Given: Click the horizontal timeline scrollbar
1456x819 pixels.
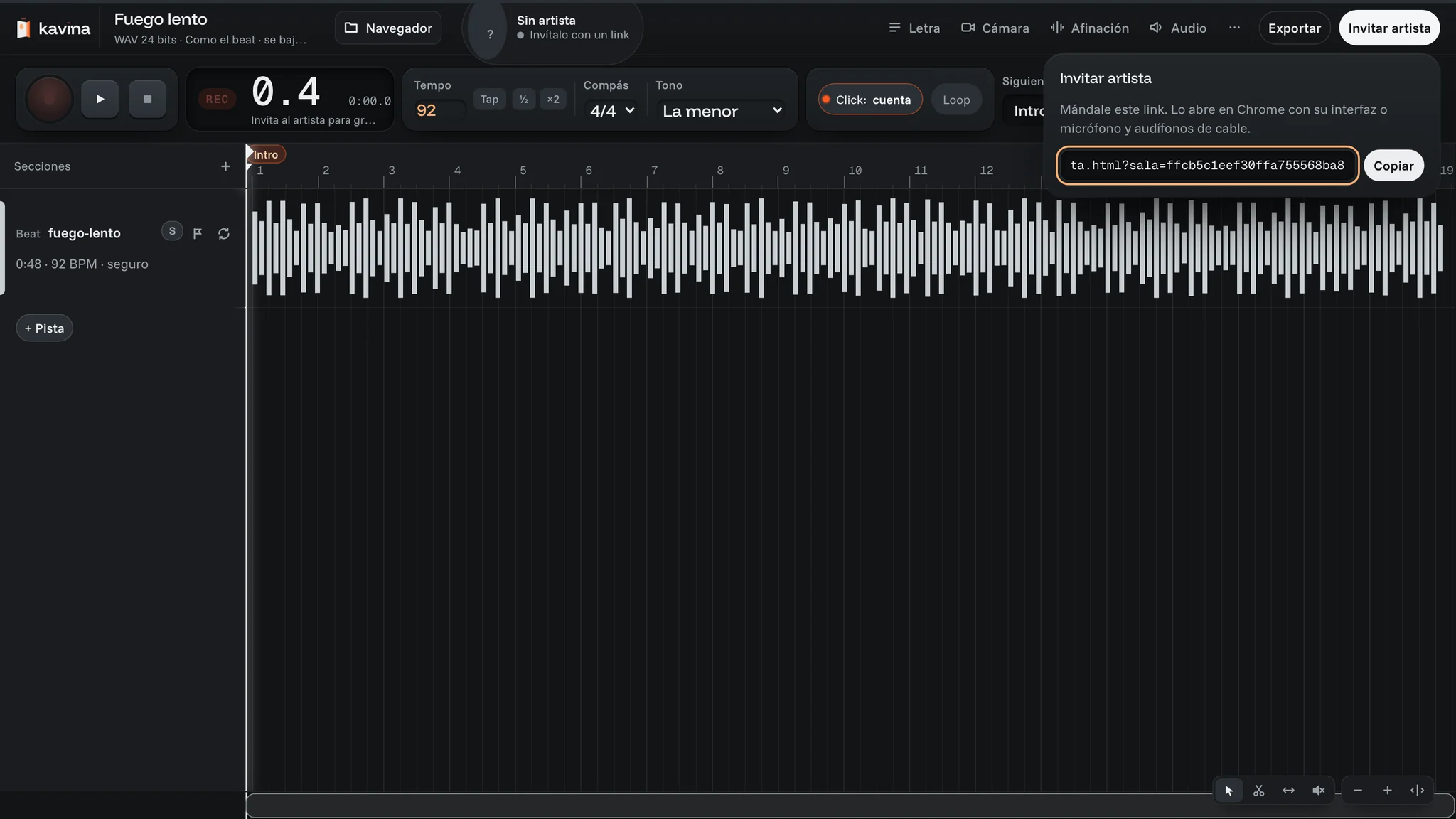Looking at the screenshot, I should point(850,806).
